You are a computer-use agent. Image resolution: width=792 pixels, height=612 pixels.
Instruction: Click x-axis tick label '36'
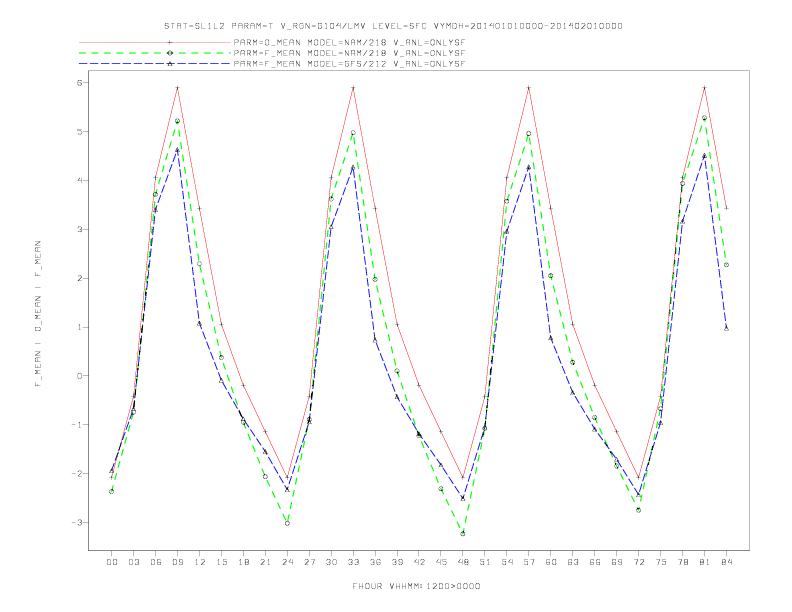point(375,562)
